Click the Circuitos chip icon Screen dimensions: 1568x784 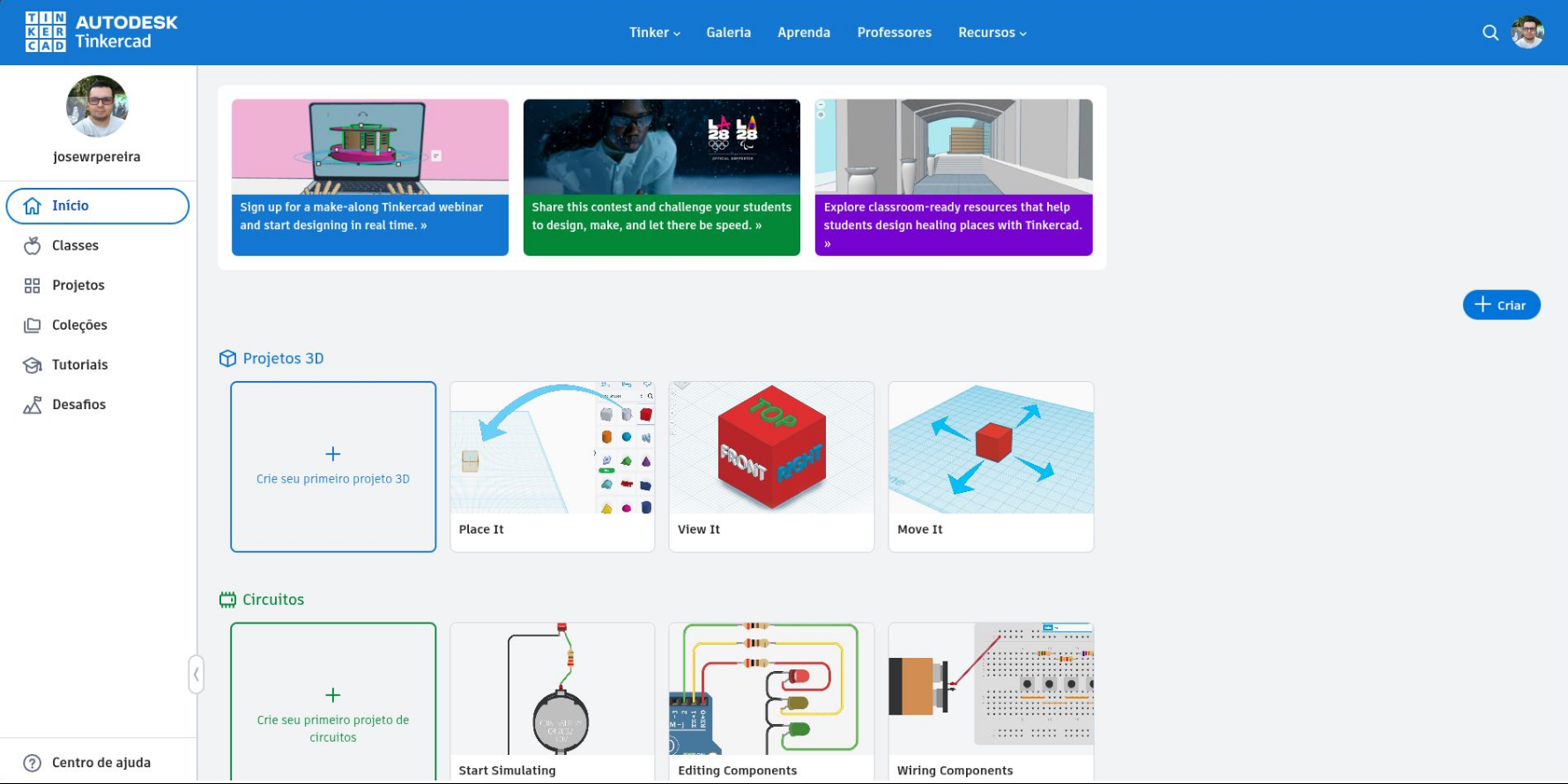[x=227, y=600]
